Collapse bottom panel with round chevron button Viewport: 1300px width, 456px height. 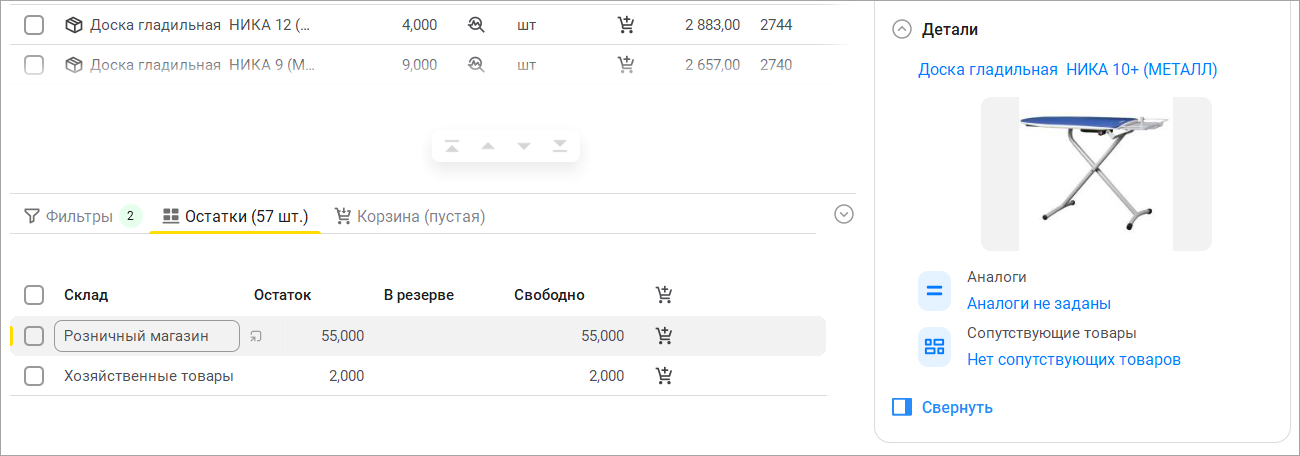(x=844, y=214)
